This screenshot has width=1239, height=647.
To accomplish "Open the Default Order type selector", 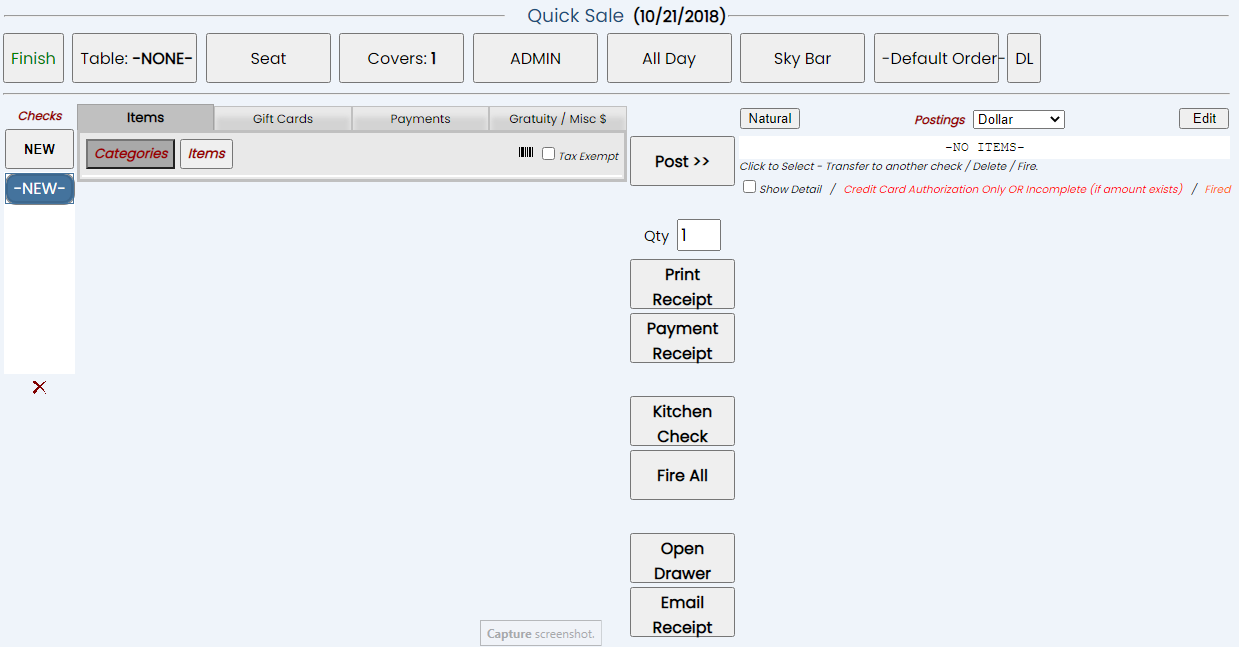I will (939, 58).
